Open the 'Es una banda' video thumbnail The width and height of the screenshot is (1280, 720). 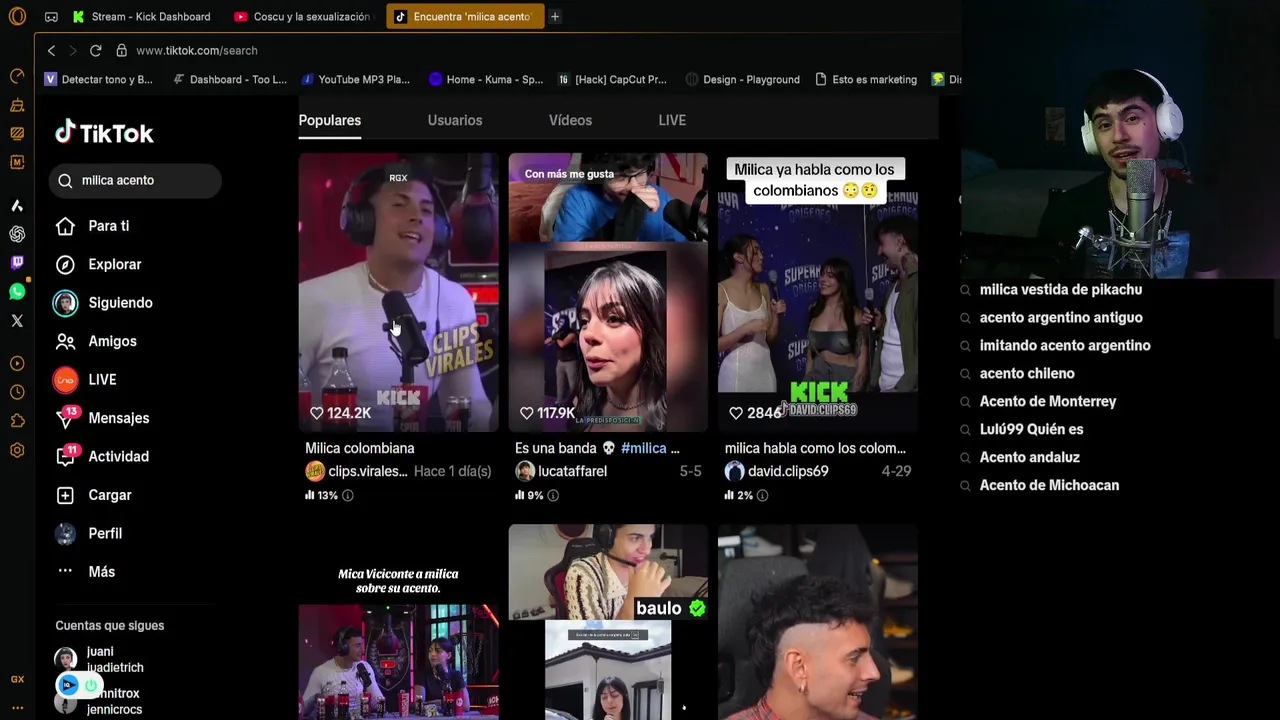click(608, 292)
